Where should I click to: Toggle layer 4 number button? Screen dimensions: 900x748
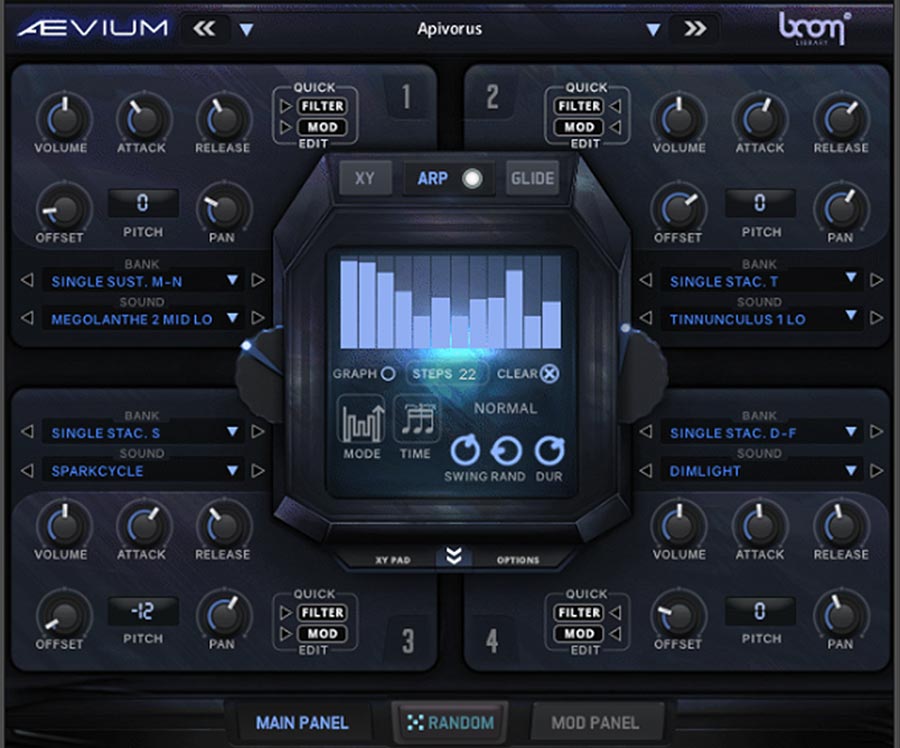(492, 641)
